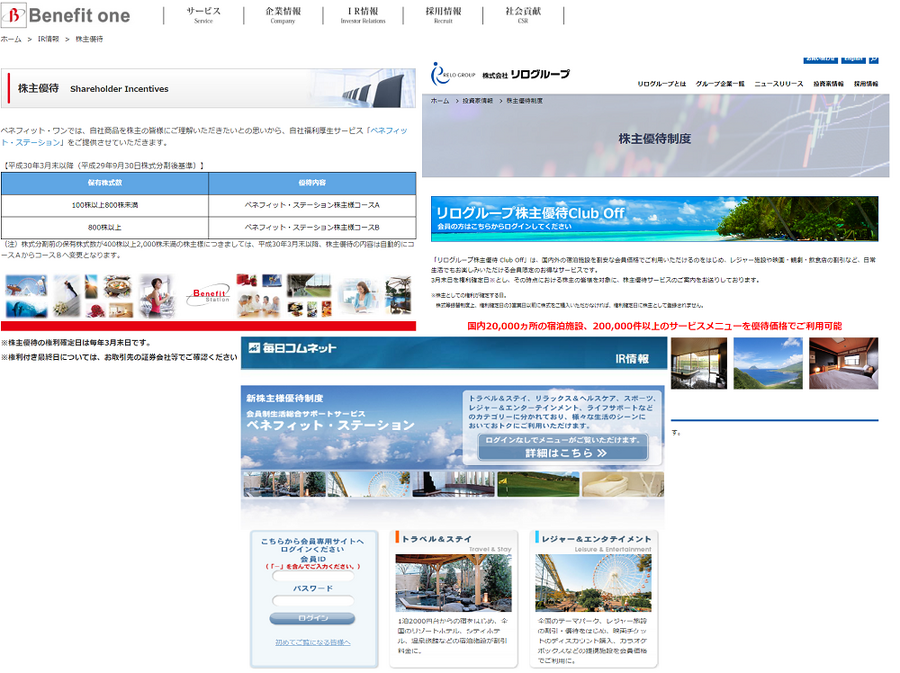Open the トラベル&ステイ card heading

[436, 539]
